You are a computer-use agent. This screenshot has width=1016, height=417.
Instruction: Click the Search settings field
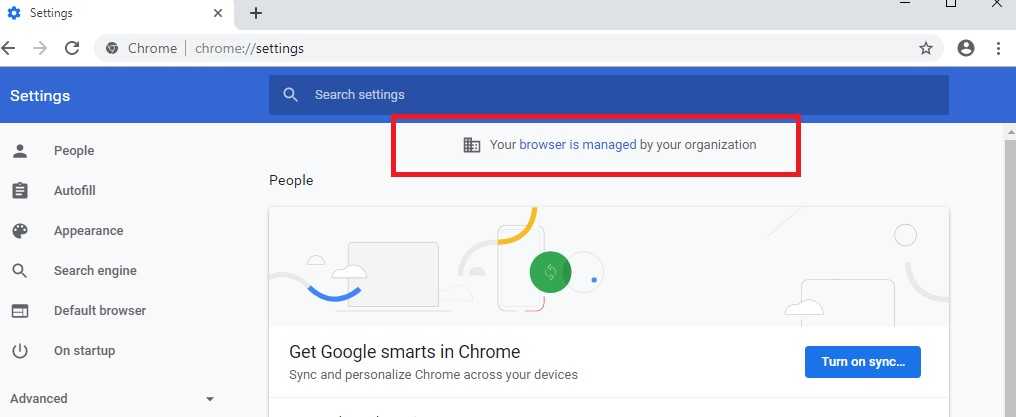[608, 95]
